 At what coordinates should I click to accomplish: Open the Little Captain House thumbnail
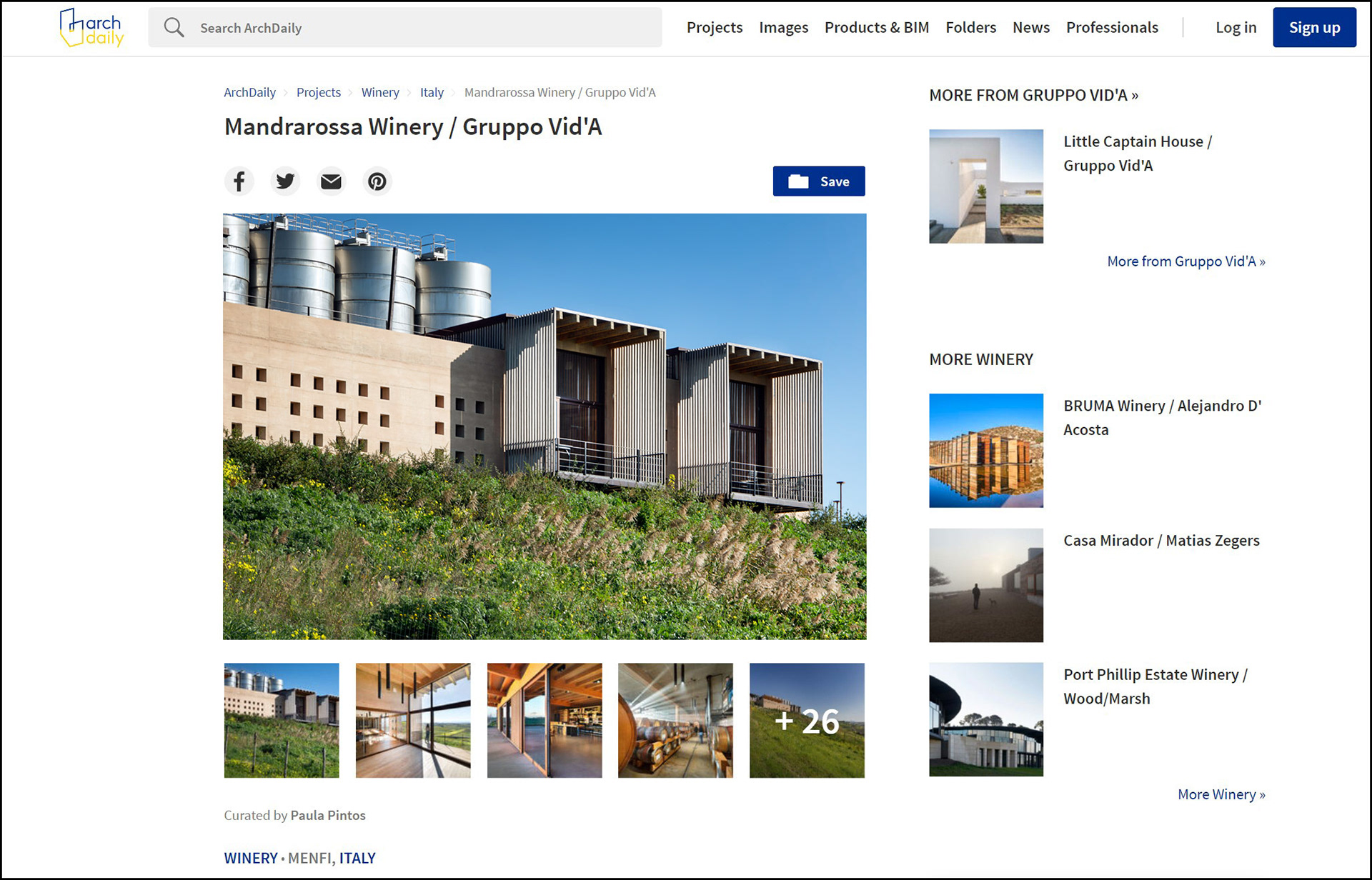pos(985,186)
